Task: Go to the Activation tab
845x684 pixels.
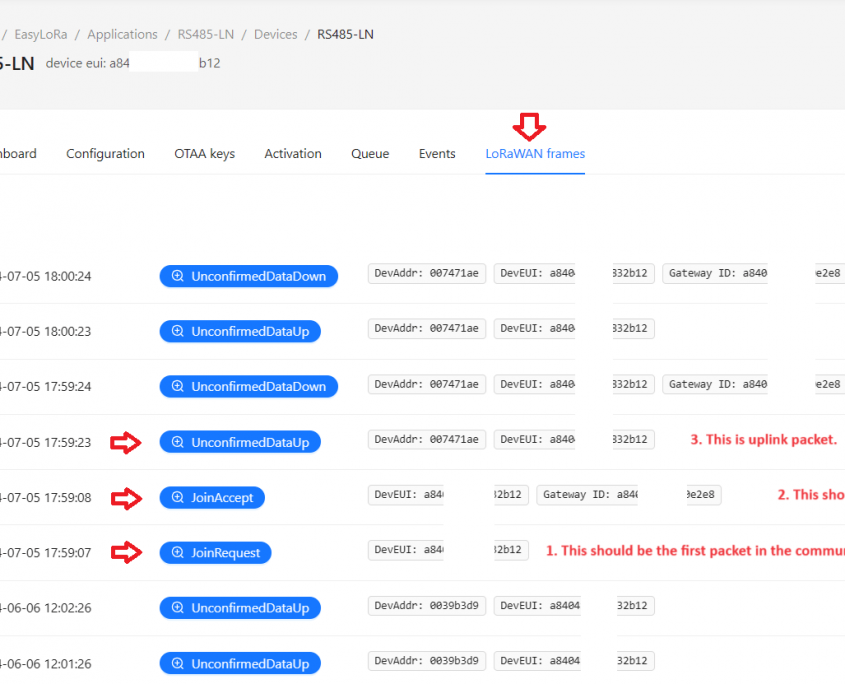Action: pyautogui.click(x=293, y=154)
